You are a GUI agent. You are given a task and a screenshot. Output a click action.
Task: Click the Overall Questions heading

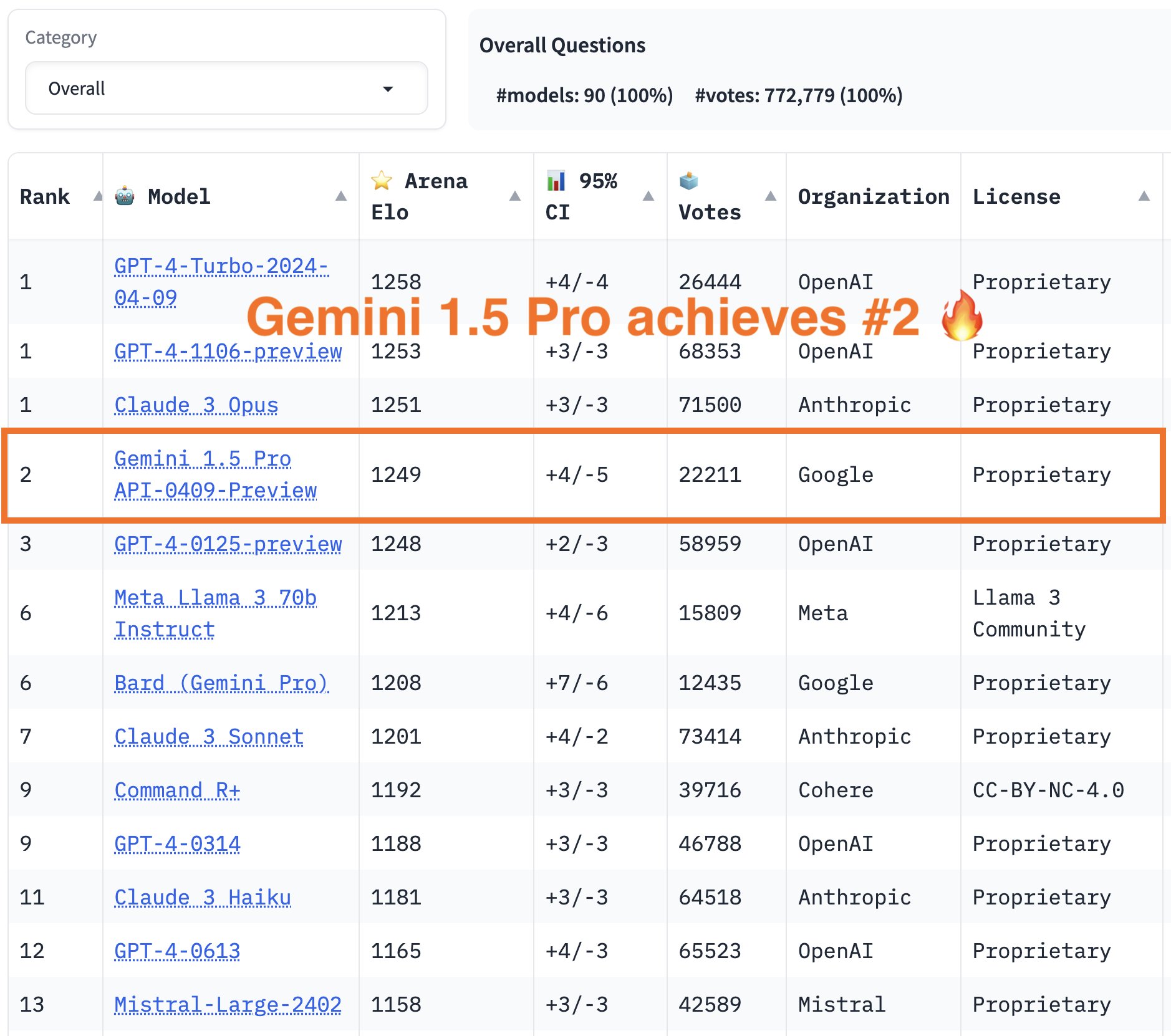[x=562, y=45]
